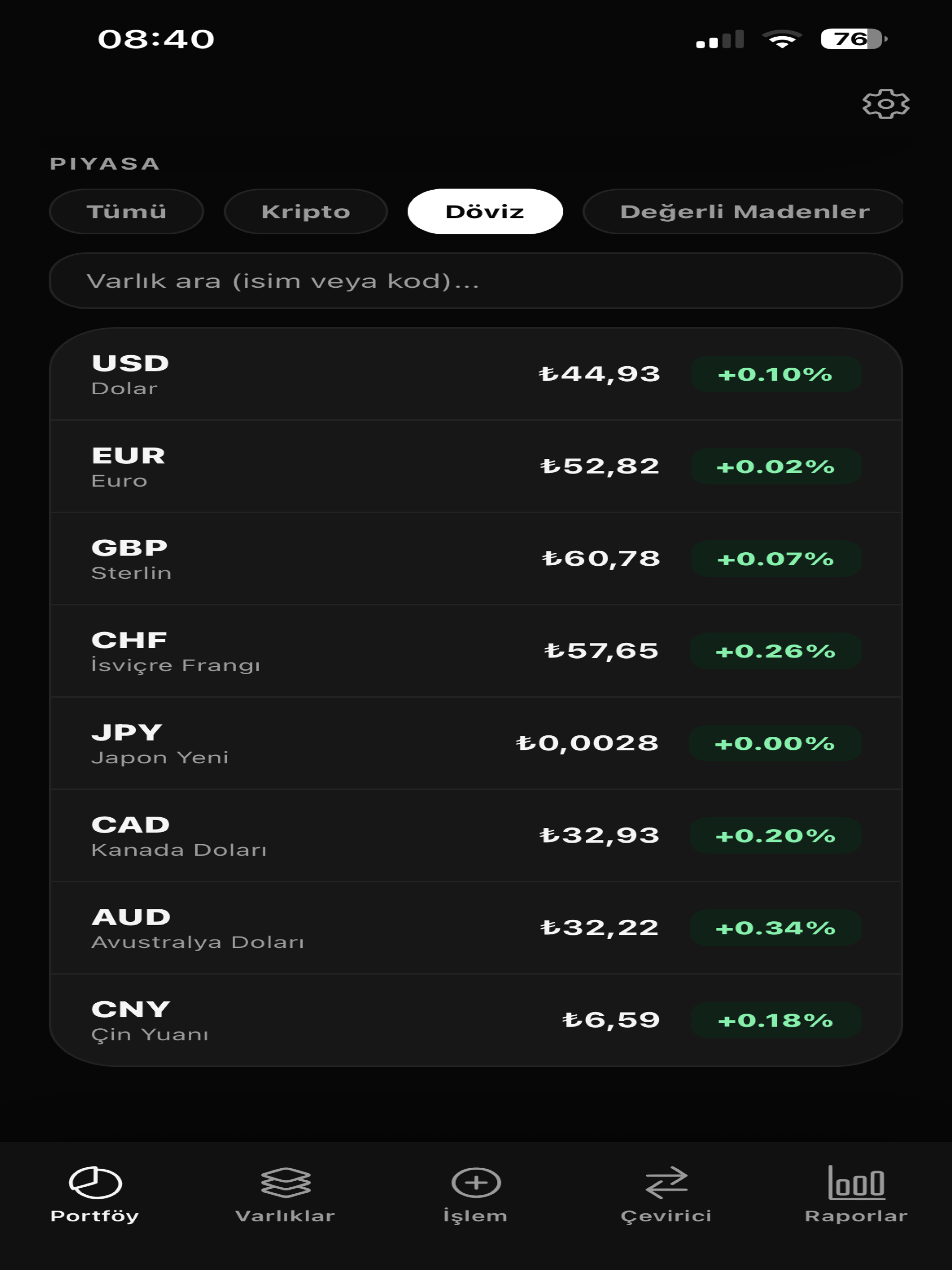952x1270 pixels.
Task: Select the Tümü filter chip
Action: tap(126, 212)
